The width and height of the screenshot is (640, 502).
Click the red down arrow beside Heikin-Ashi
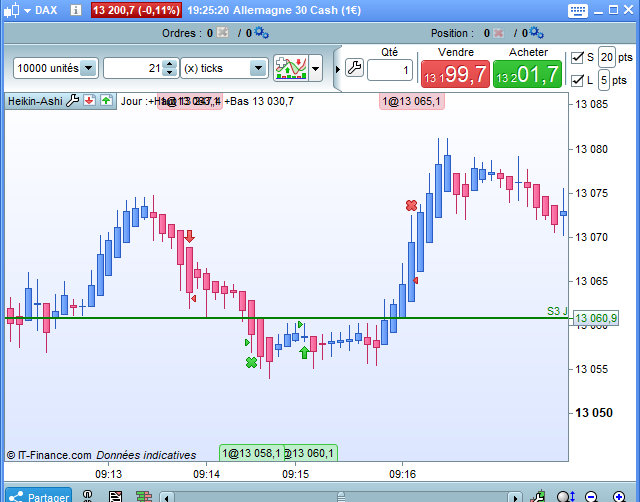click(x=89, y=100)
